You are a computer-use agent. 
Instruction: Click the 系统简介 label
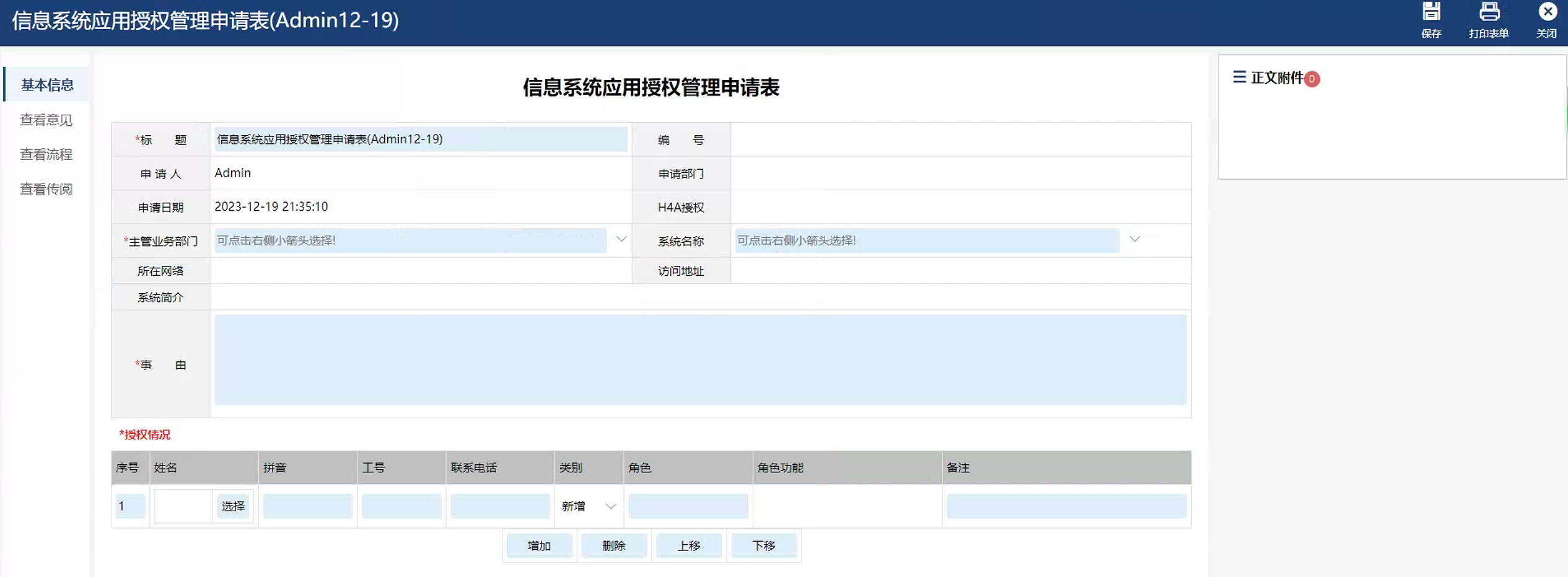tap(160, 297)
